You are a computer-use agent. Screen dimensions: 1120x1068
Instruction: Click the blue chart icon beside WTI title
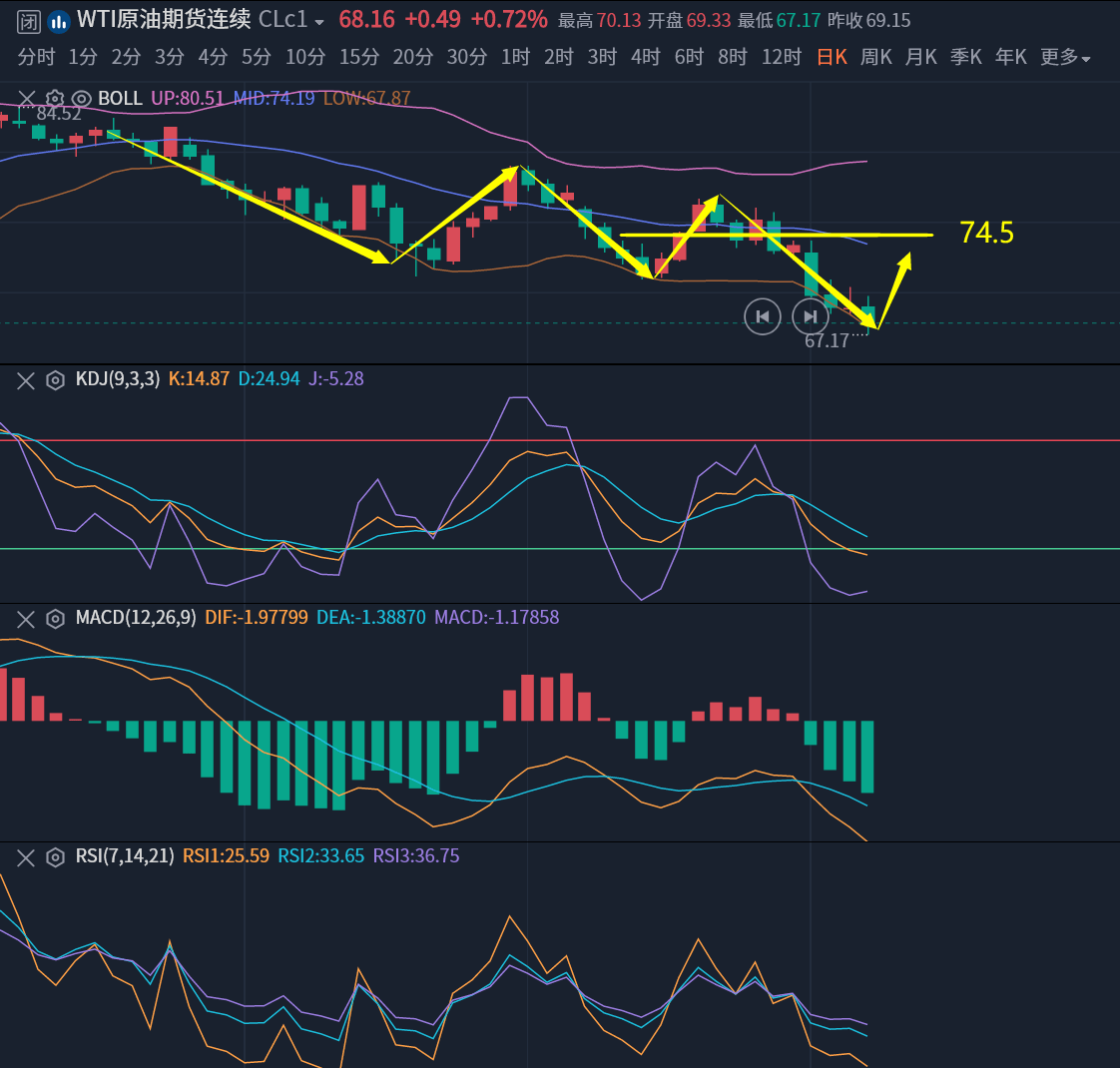[58, 21]
